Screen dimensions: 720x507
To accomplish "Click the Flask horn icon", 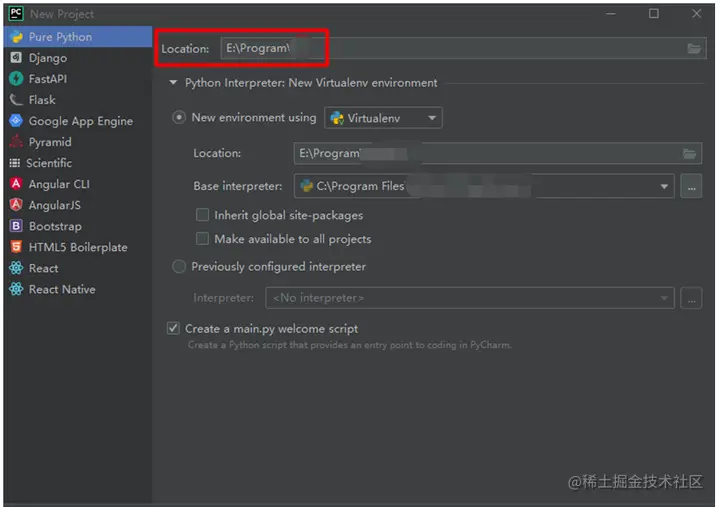I will pos(16,100).
